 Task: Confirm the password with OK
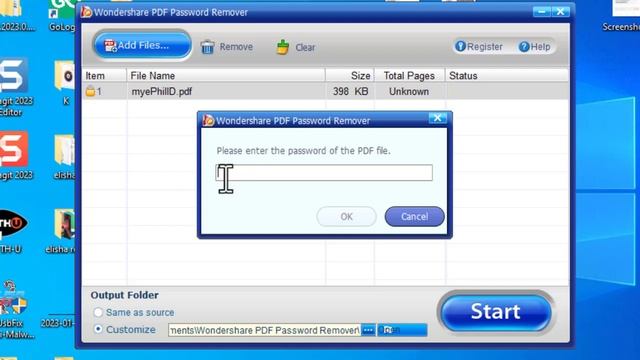(x=346, y=216)
